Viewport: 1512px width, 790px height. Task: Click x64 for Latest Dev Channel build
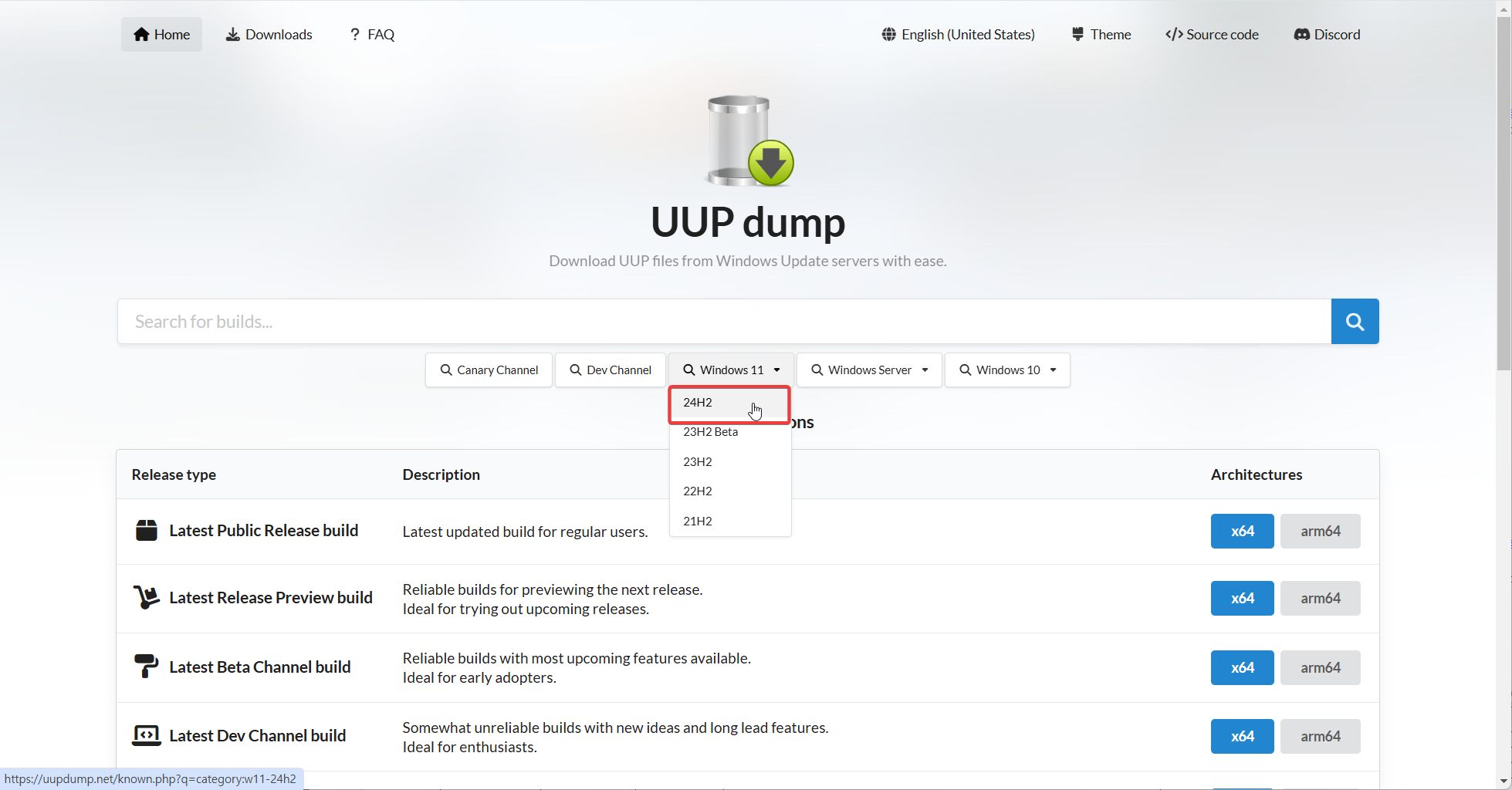tap(1242, 736)
